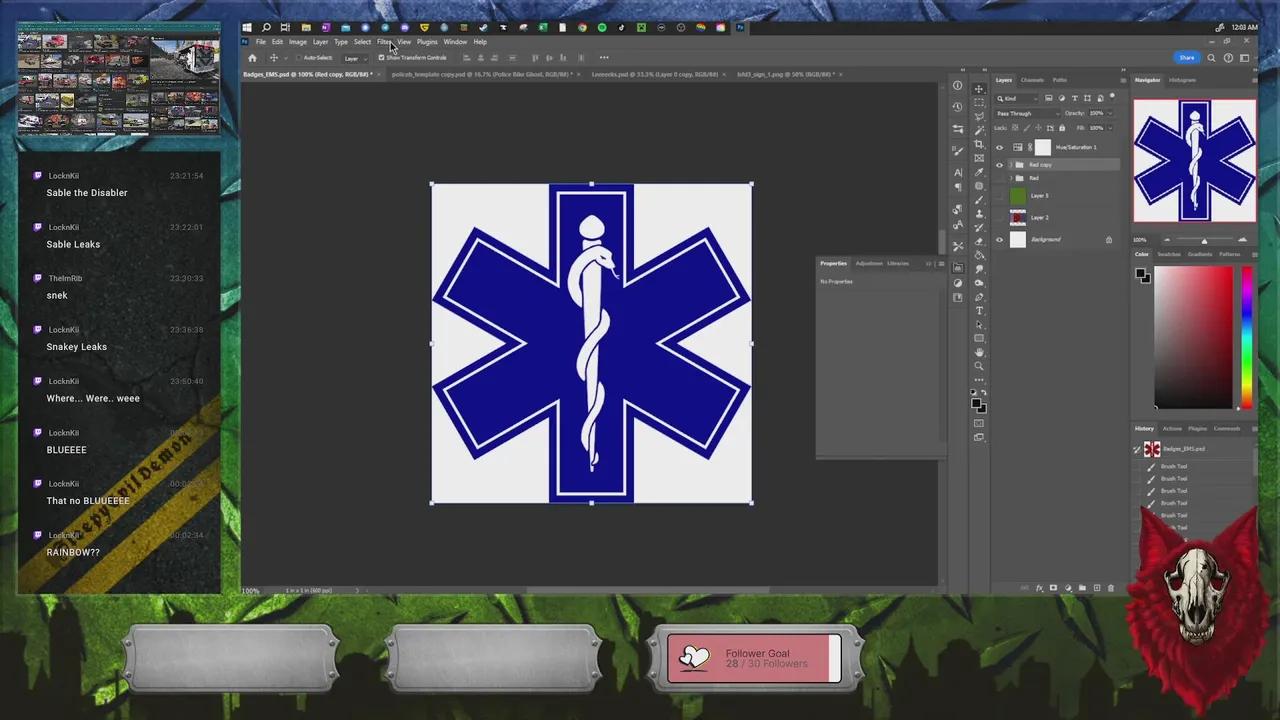This screenshot has width=1280, height=720.
Task: Swap foreground and background colors
Action: click(984, 393)
